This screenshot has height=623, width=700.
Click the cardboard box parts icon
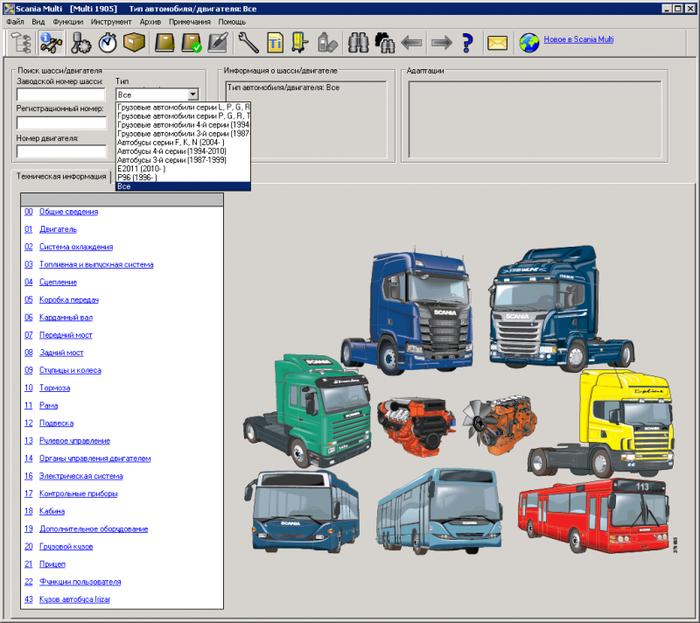click(135, 43)
